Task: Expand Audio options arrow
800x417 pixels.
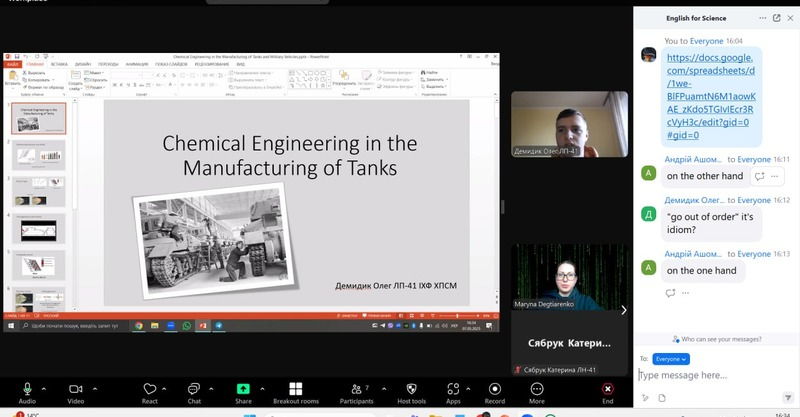Action: click(x=44, y=389)
